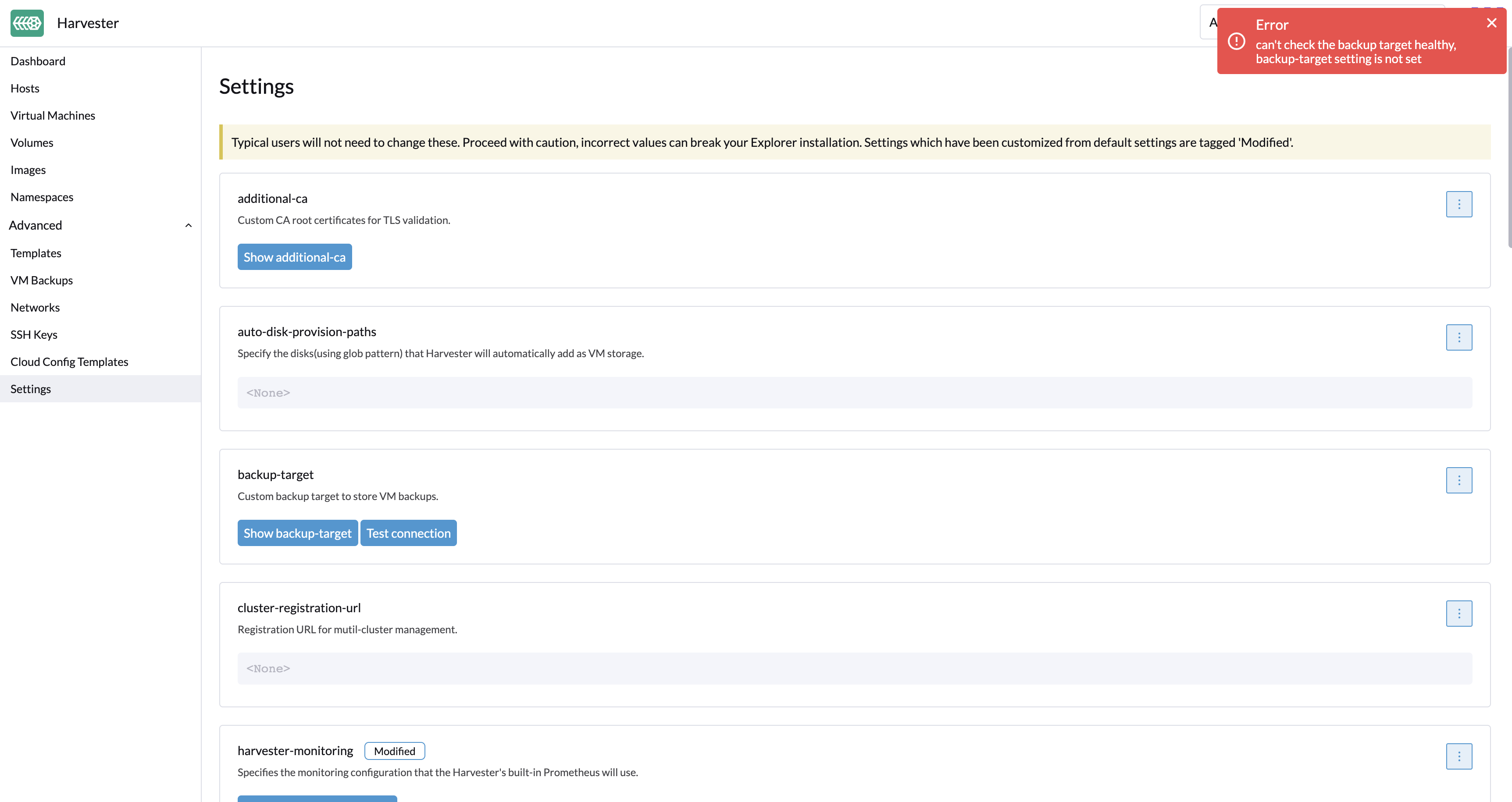This screenshot has height=802, width=1512.
Task: Click Show additional-ca button
Action: 294,256
